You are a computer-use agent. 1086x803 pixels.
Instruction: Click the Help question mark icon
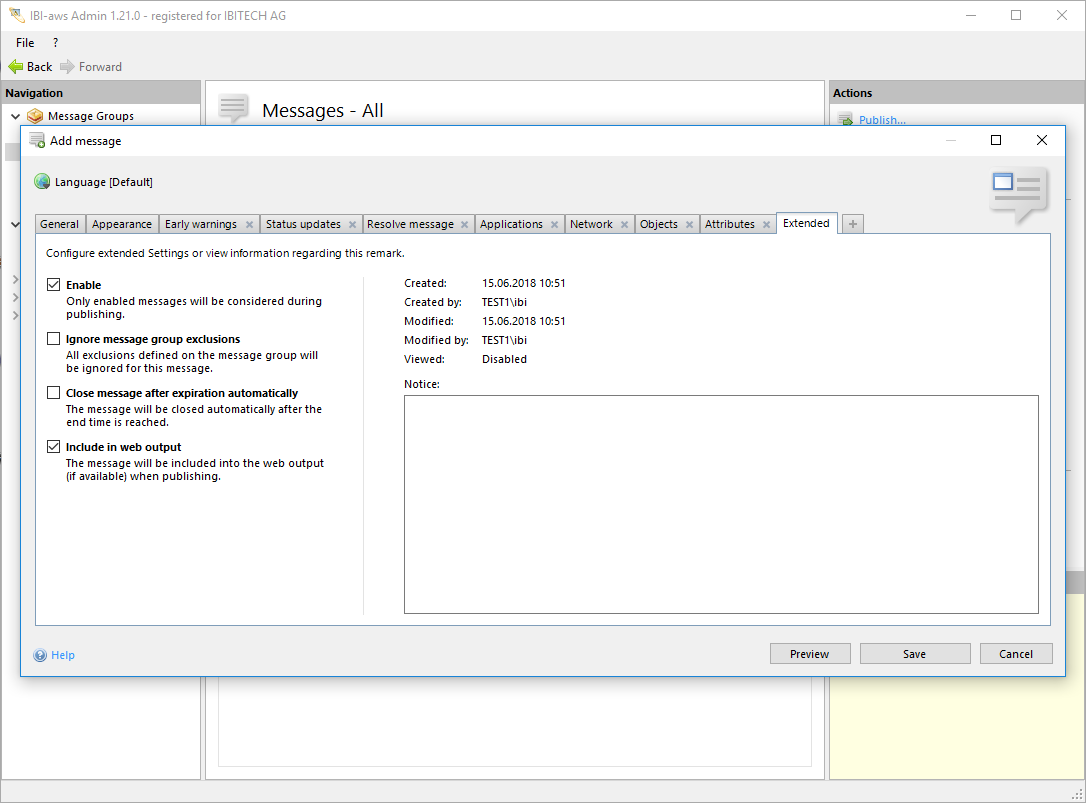40,655
